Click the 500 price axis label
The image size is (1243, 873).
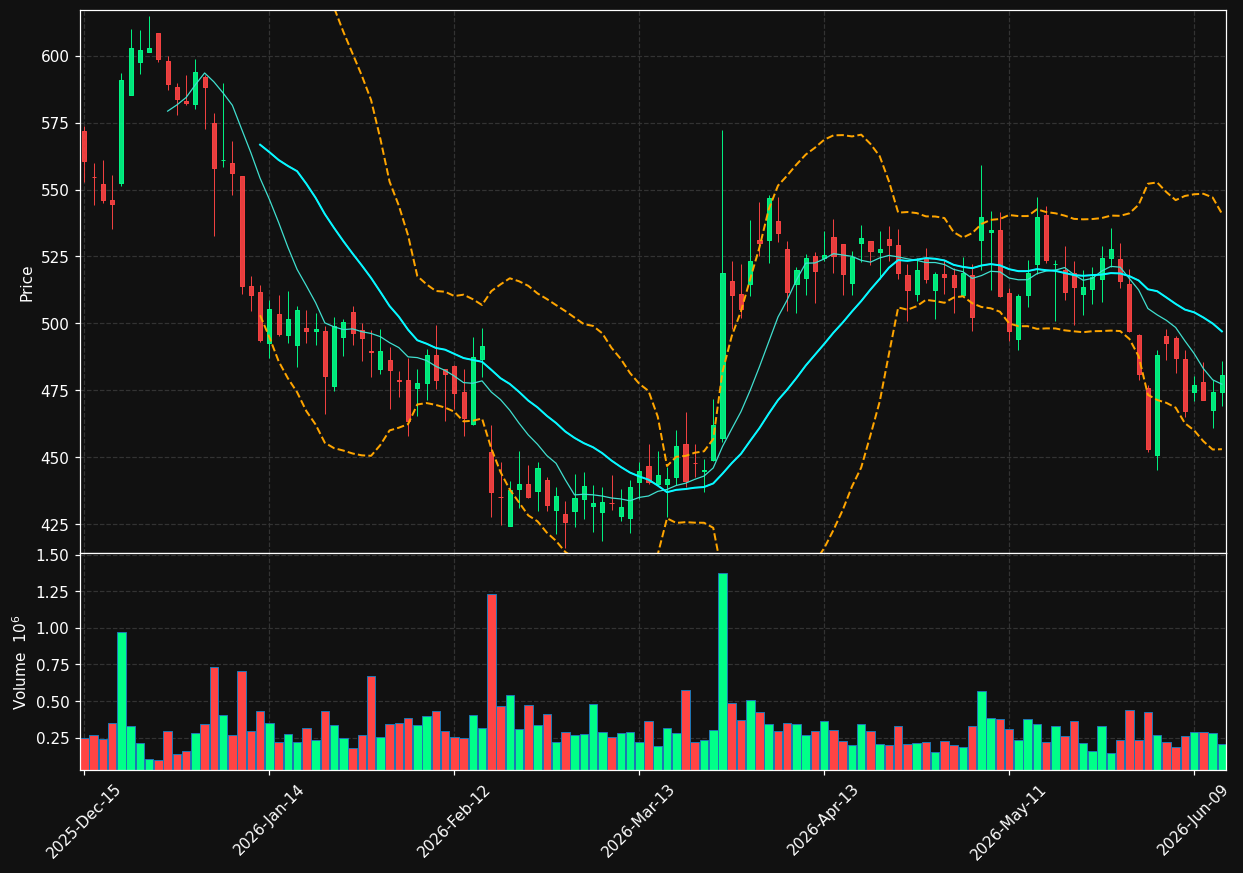click(56, 324)
